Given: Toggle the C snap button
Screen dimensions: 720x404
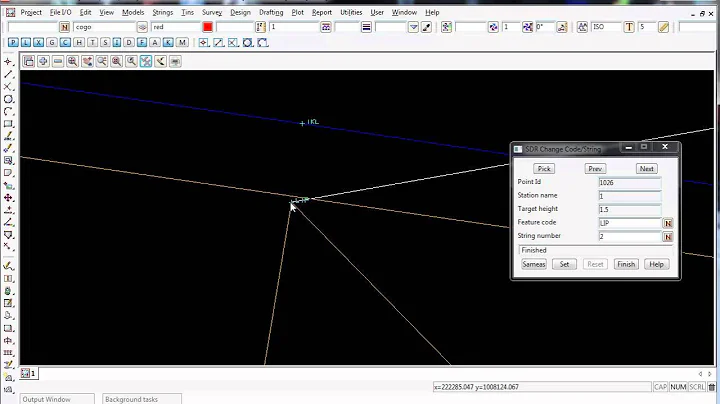Looking at the screenshot, I should (x=65, y=43).
